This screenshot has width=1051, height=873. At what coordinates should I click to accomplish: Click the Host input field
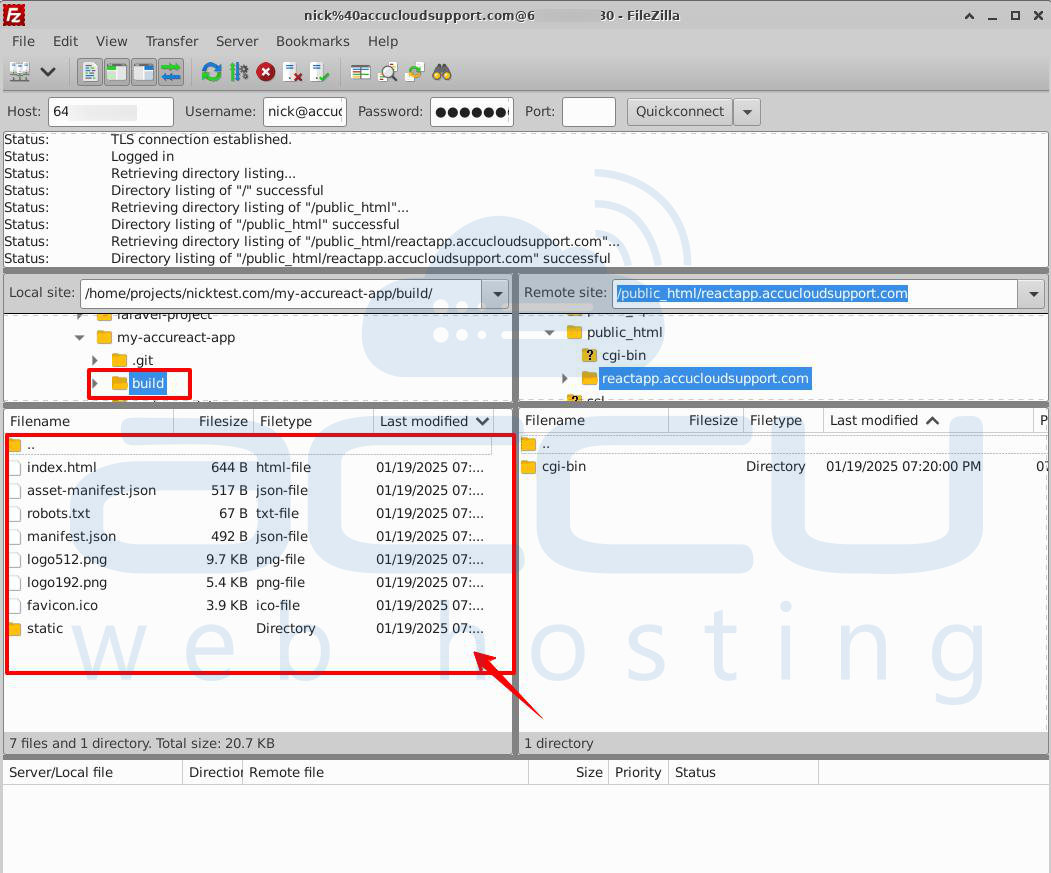point(111,112)
